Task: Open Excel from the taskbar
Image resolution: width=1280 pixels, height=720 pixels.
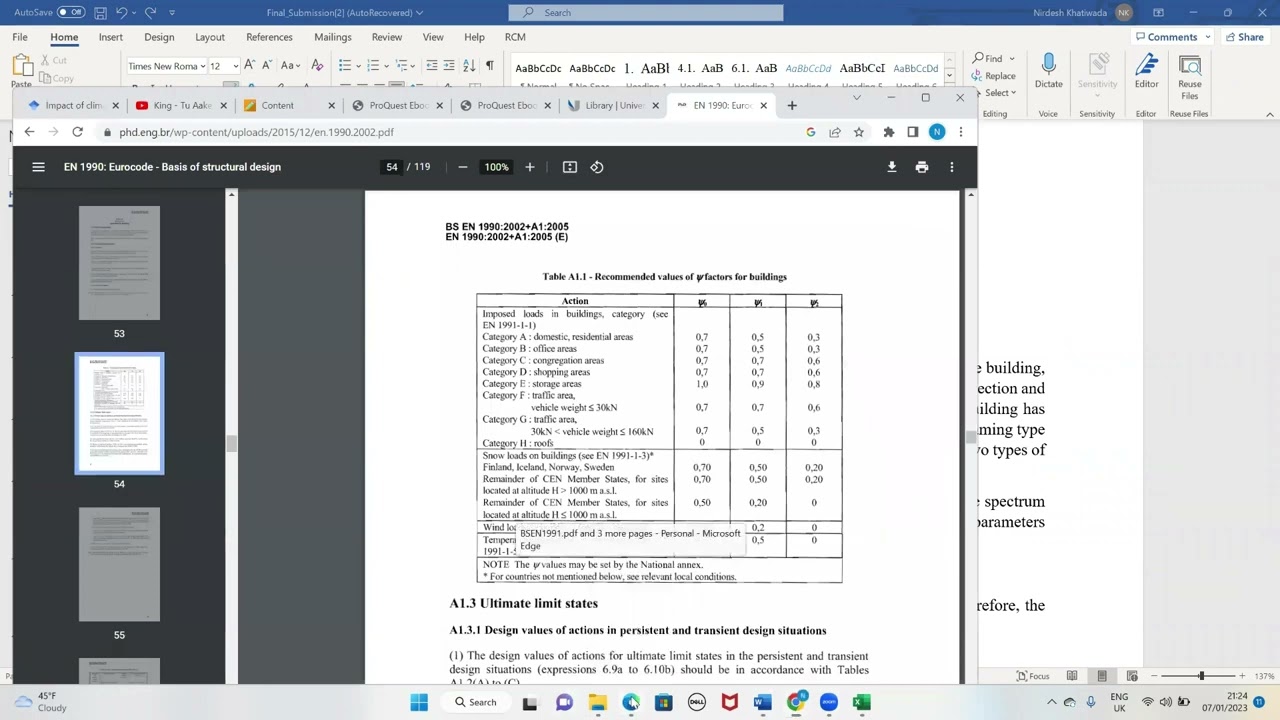Action: tap(861, 702)
